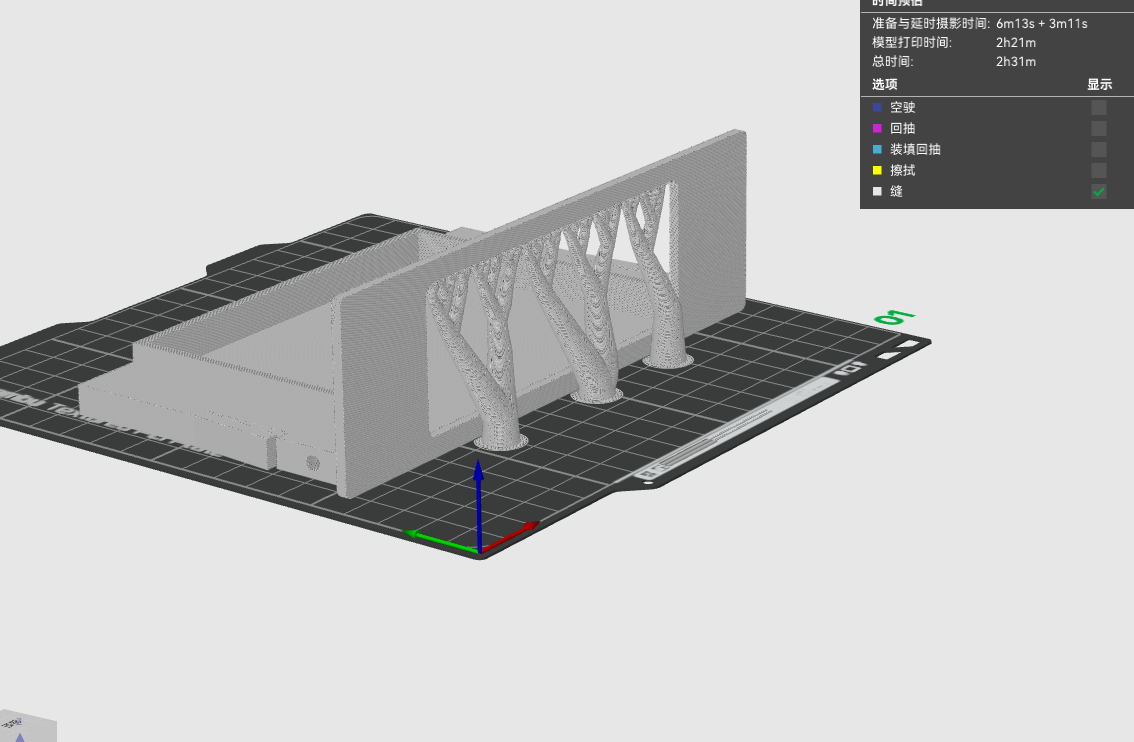Click the blue 空驶 color swatch
Image resolution: width=1134 pixels, height=742 pixels.
[877, 108]
